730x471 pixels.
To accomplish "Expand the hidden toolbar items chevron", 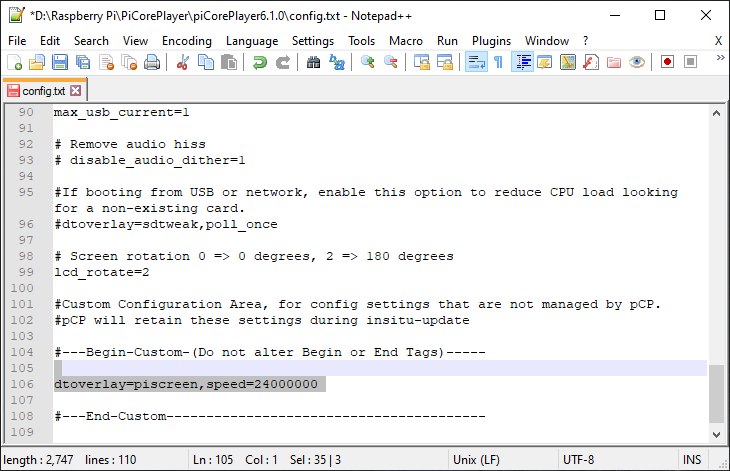I will pyautogui.click(x=720, y=58).
